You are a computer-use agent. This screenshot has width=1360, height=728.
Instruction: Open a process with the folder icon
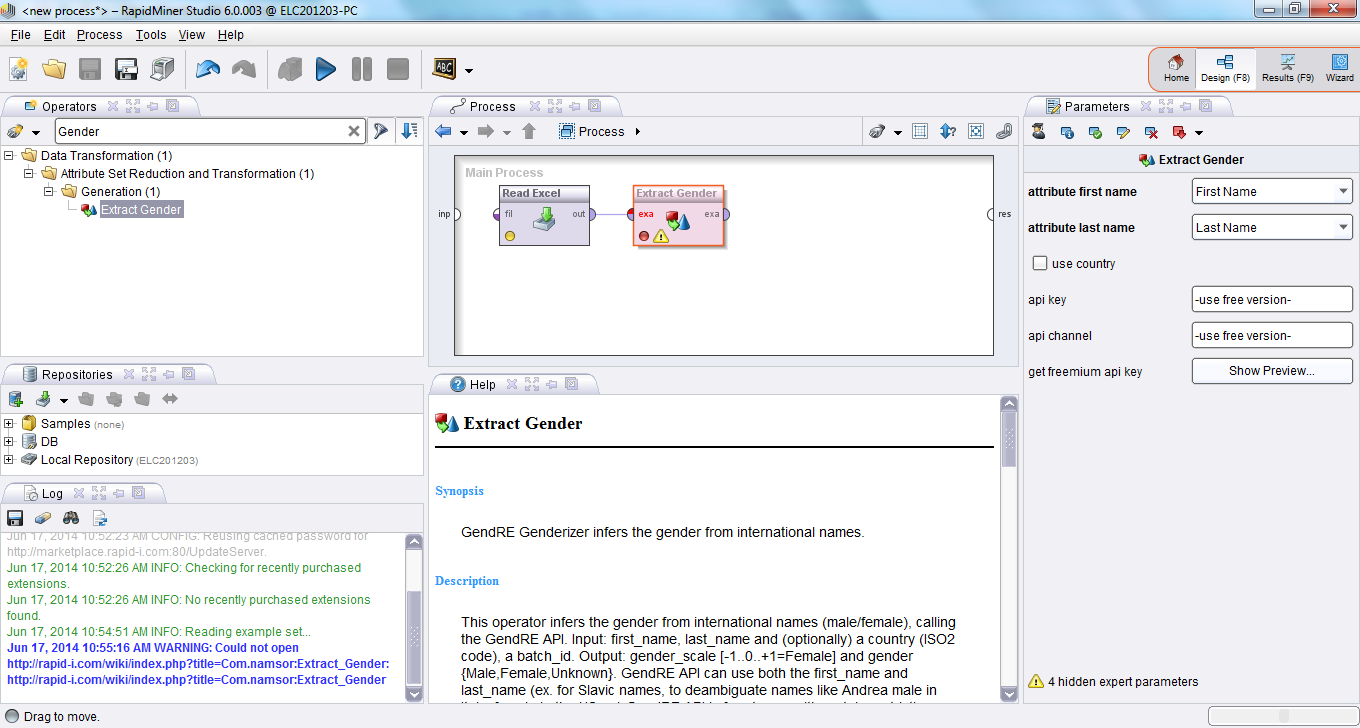pyautogui.click(x=54, y=69)
